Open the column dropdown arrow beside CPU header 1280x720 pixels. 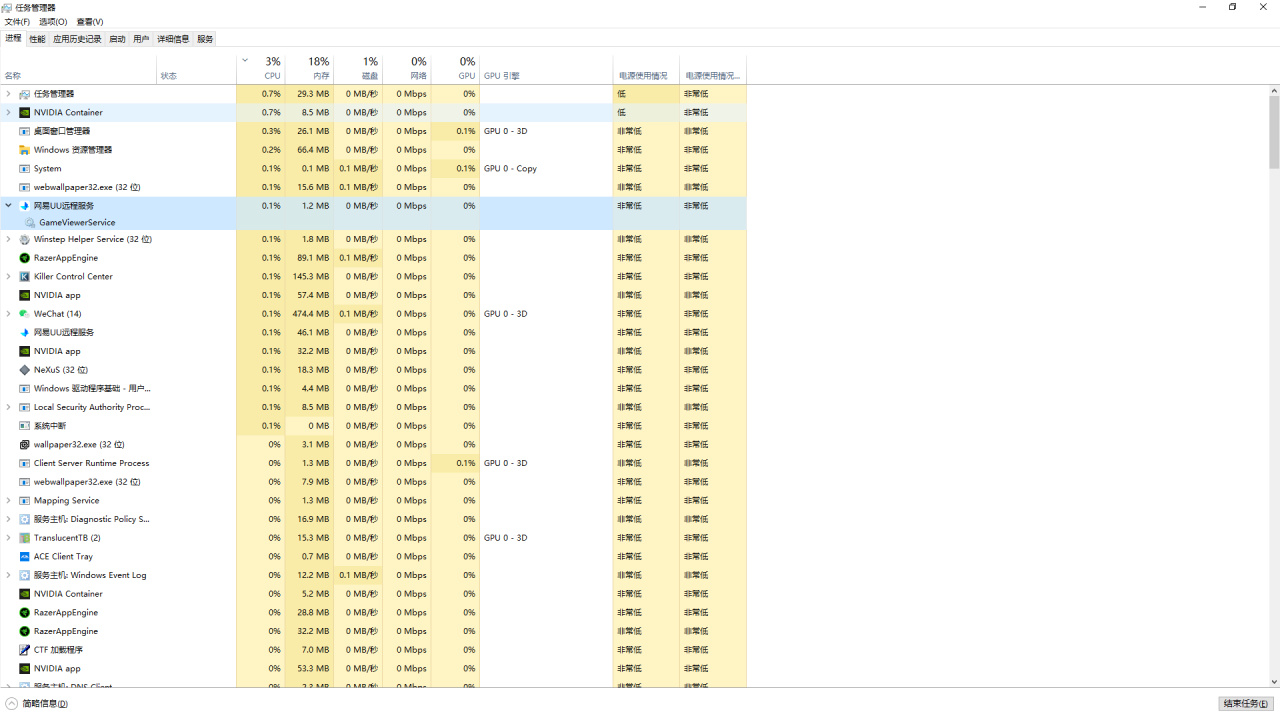tap(244, 60)
